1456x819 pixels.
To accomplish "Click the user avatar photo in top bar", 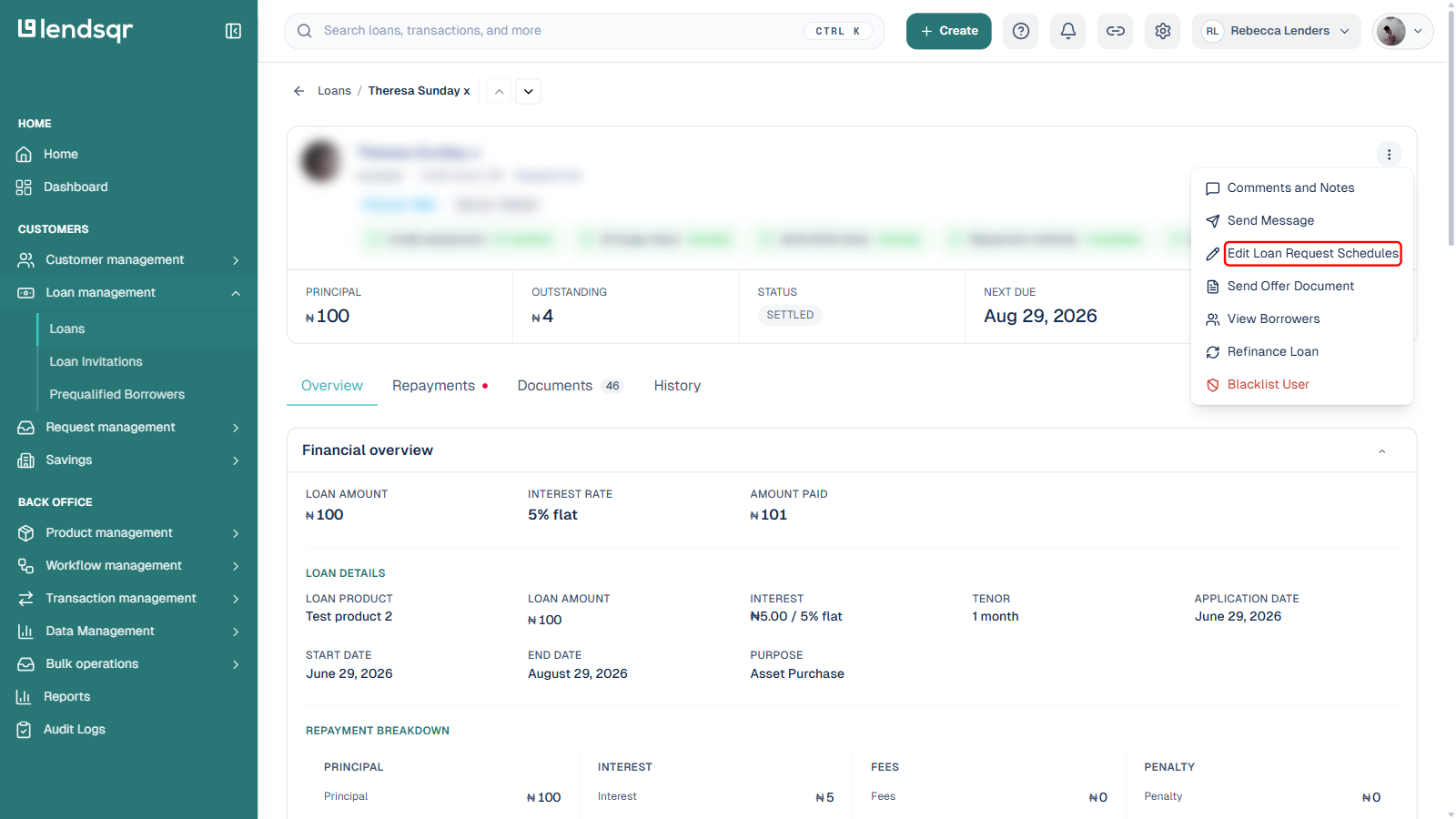I will 1390,31.
